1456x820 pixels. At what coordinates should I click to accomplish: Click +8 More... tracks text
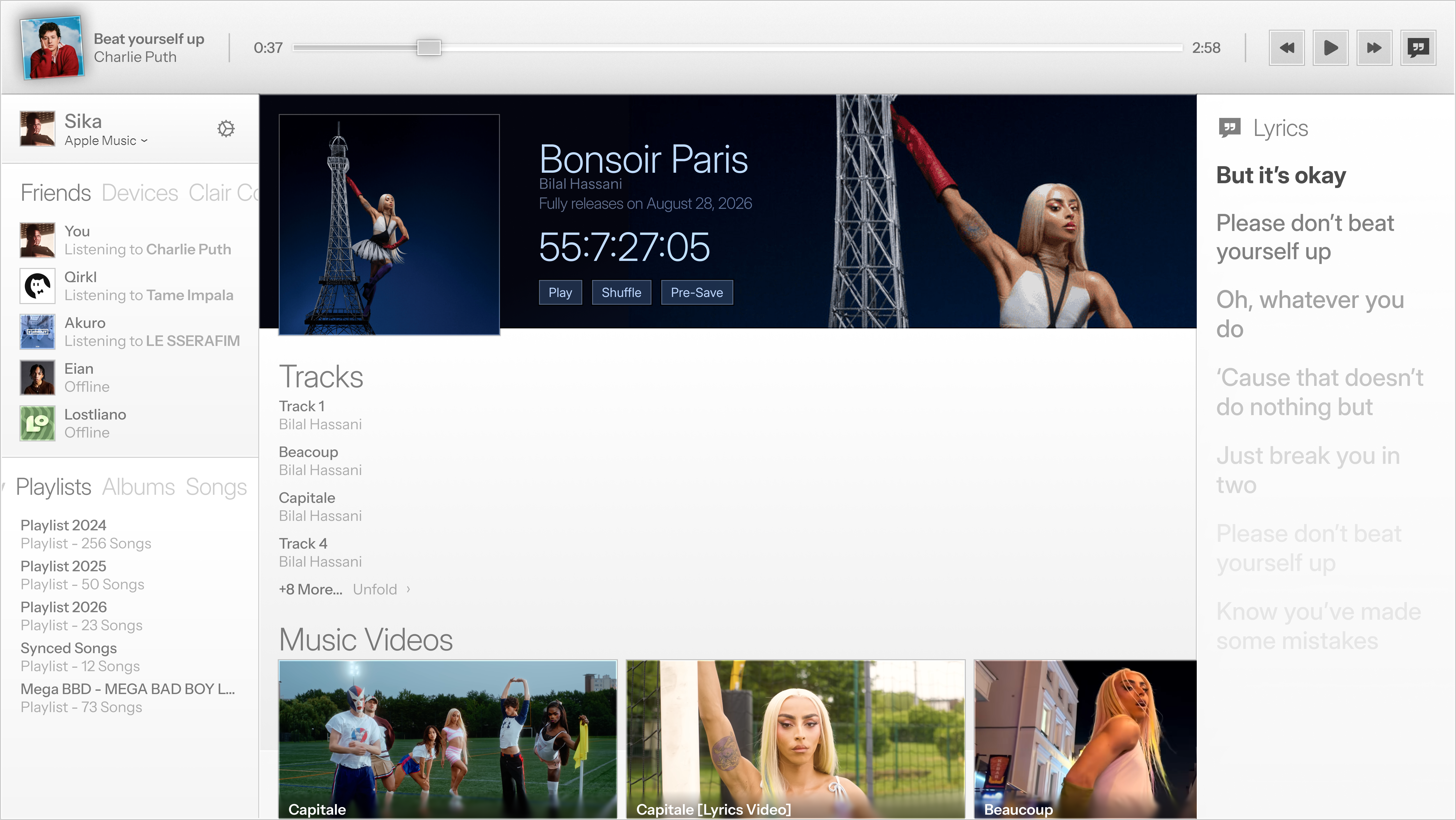click(x=310, y=590)
